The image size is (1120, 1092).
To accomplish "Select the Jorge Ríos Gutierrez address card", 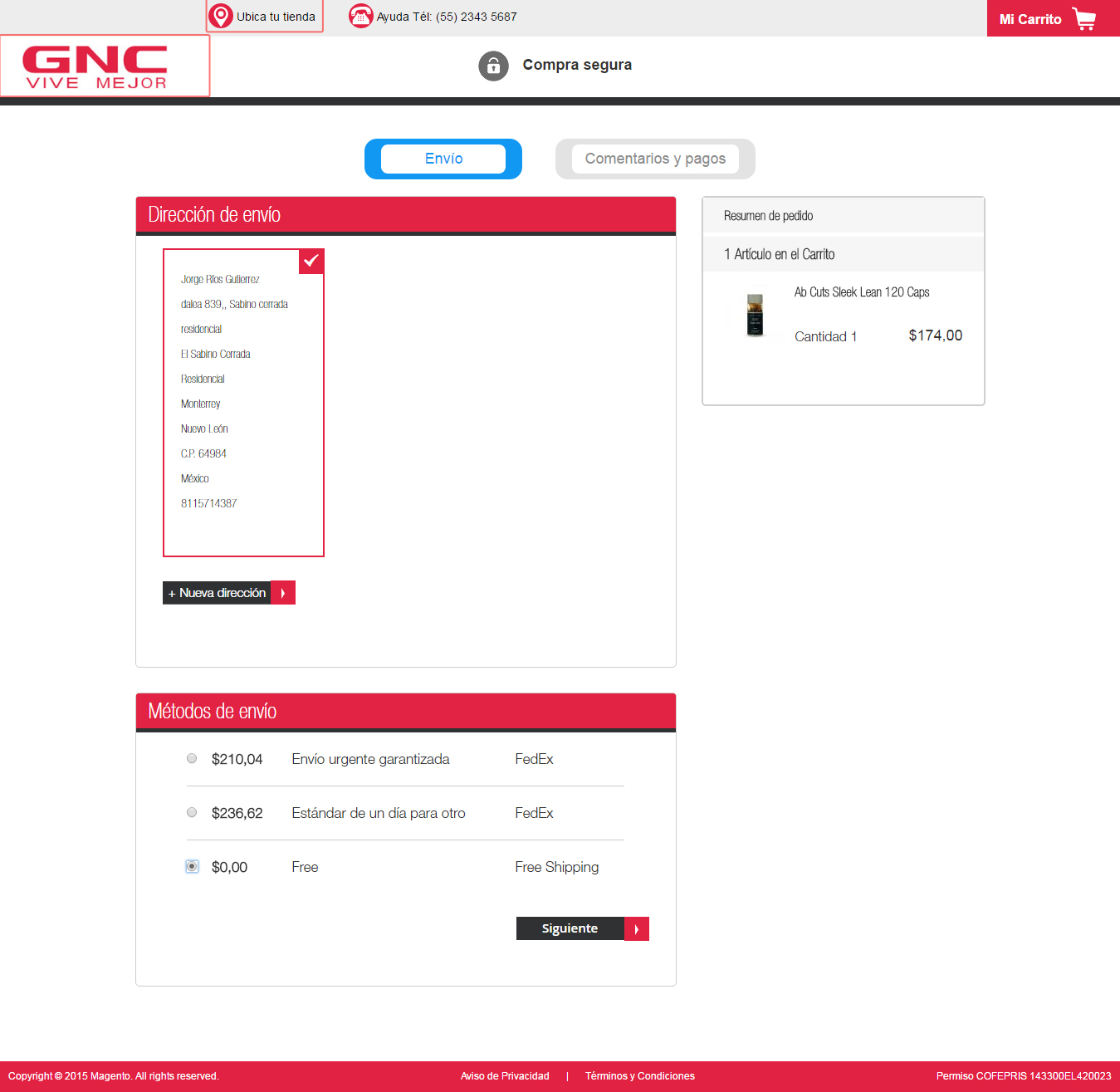I will (x=243, y=403).
